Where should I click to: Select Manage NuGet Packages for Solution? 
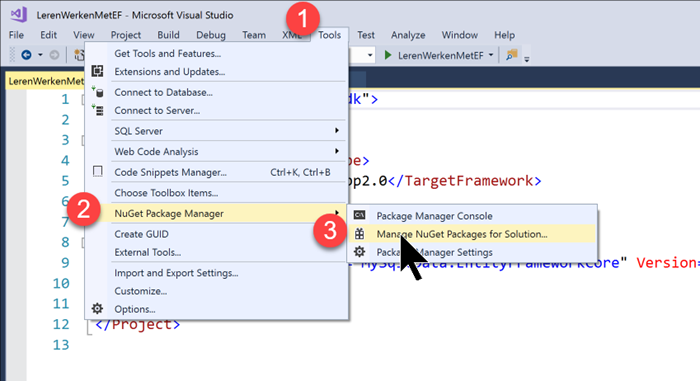[x=473, y=234]
